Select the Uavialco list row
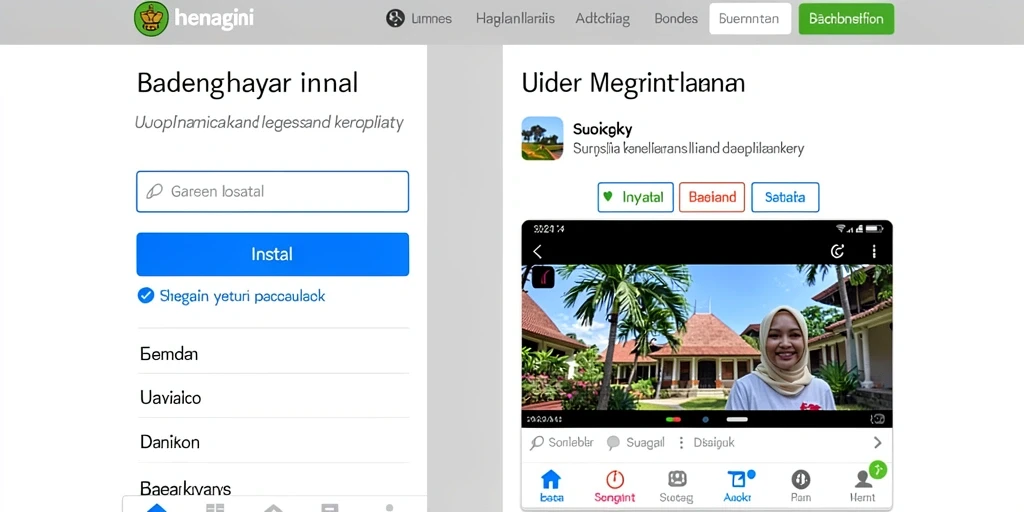 pyautogui.click(x=273, y=397)
